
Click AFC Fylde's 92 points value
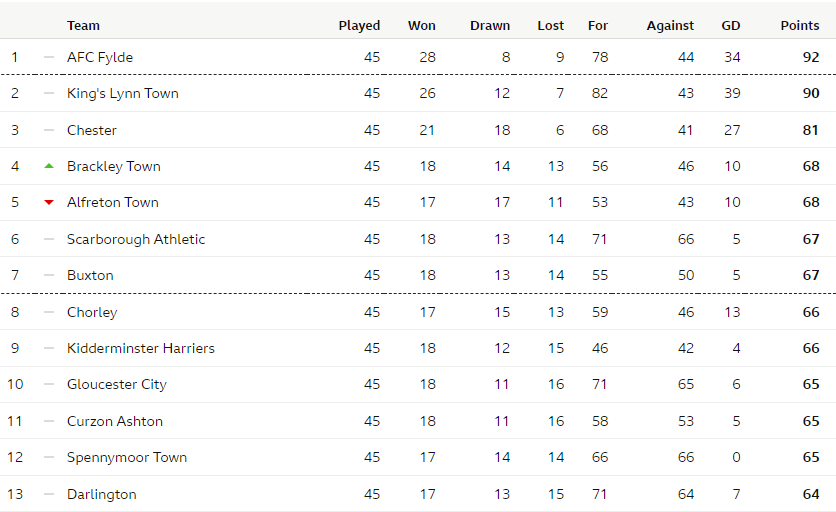click(811, 57)
